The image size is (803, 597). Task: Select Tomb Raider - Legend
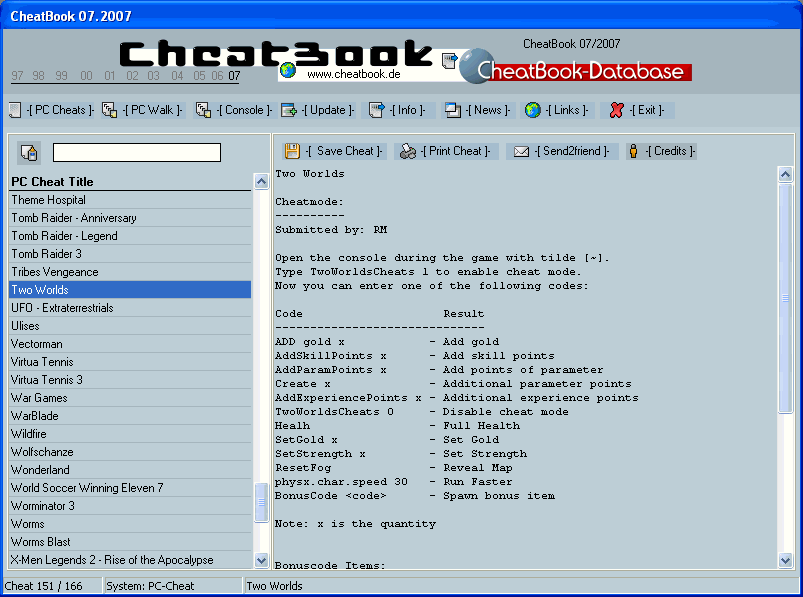(x=131, y=236)
